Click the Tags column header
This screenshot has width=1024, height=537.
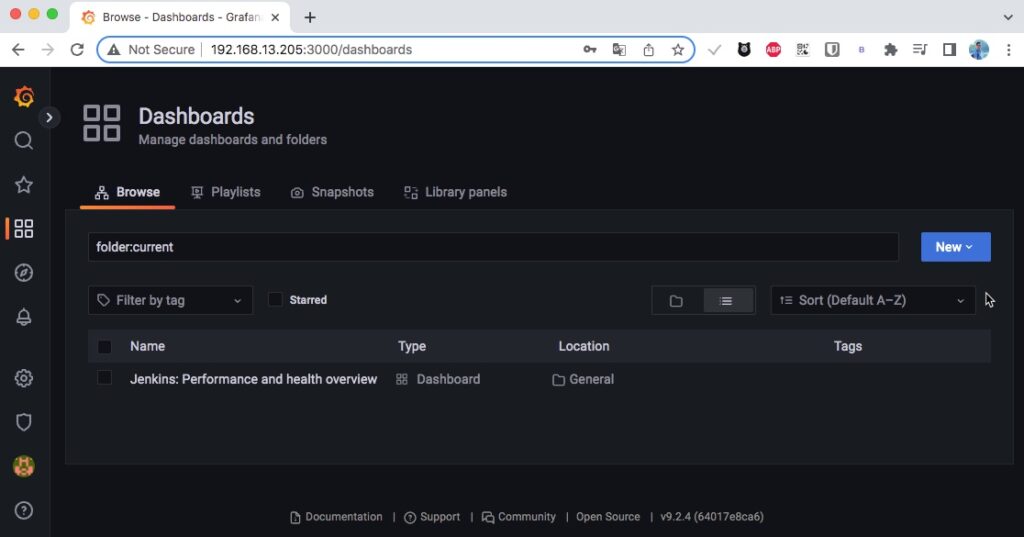848,346
